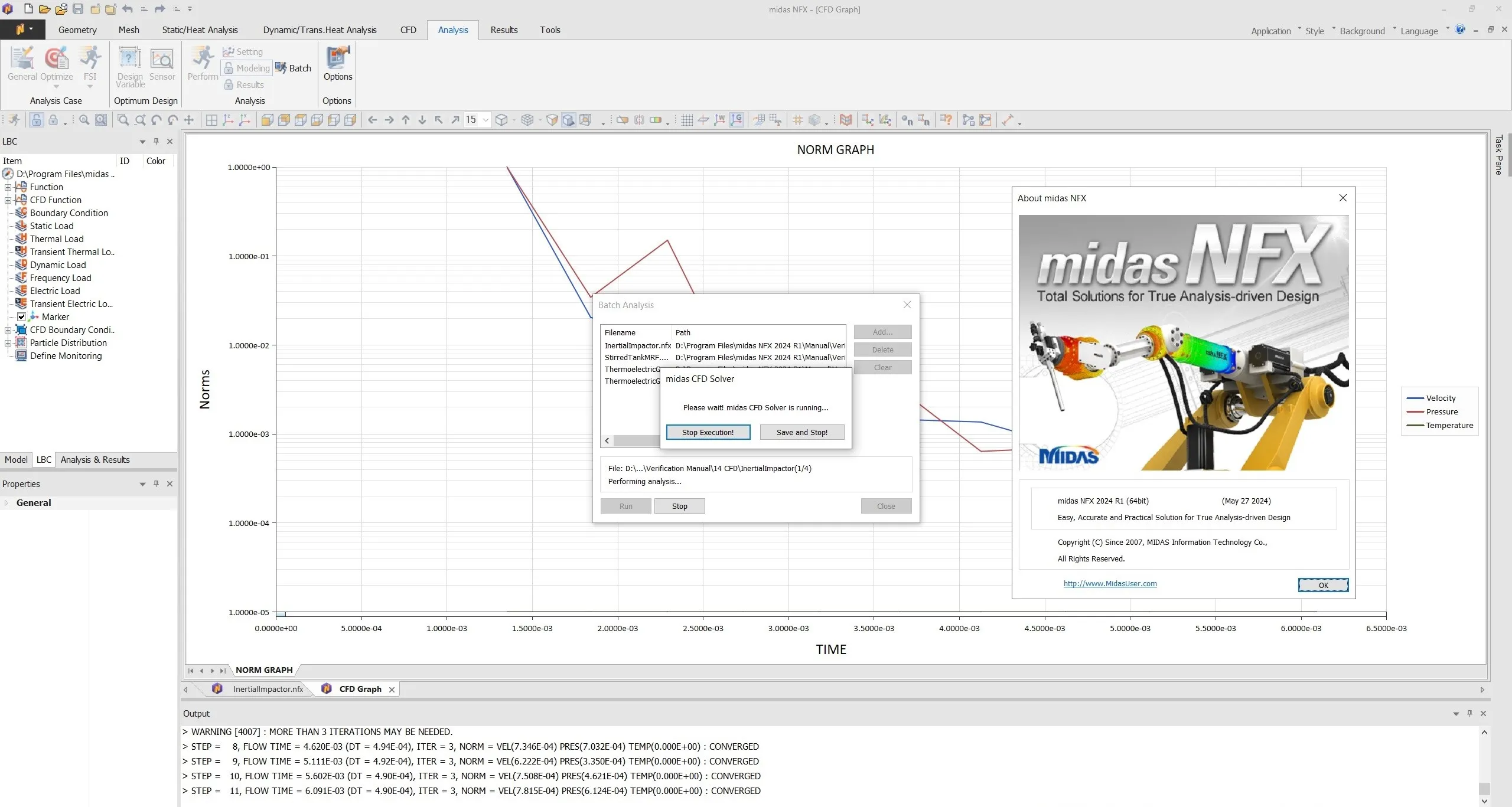Click the four-pane view layout icon
Viewport: 1512px width, 807px height.
211,120
